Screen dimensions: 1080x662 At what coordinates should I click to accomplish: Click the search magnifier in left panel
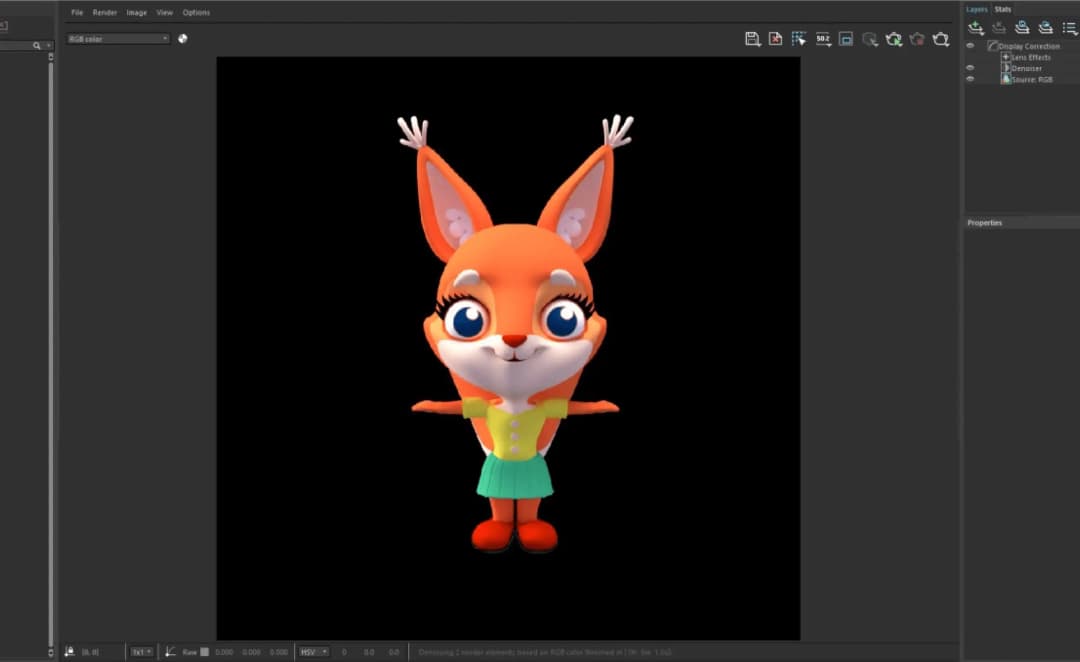[x=37, y=46]
